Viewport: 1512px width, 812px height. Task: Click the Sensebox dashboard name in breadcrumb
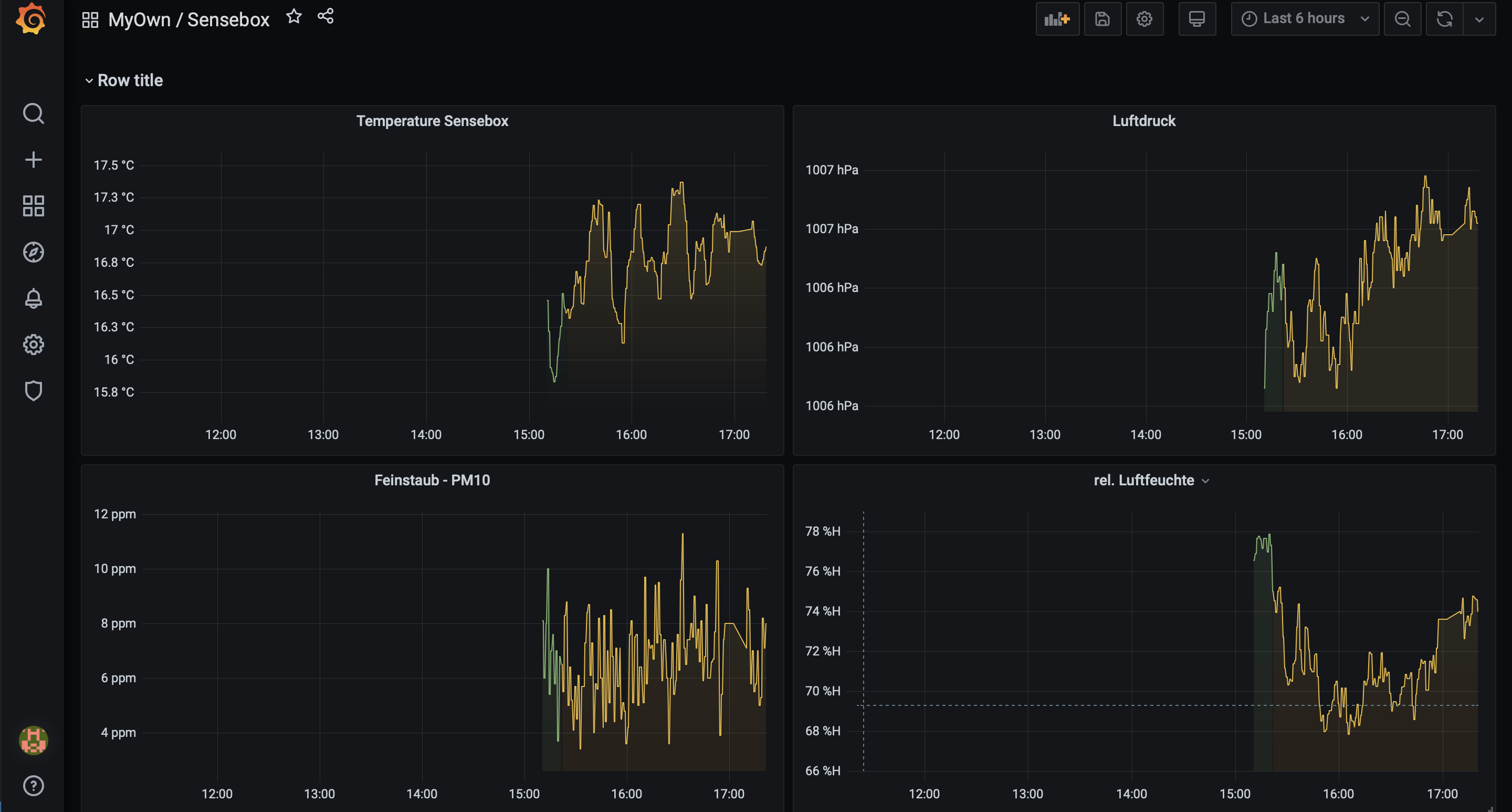click(228, 19)
